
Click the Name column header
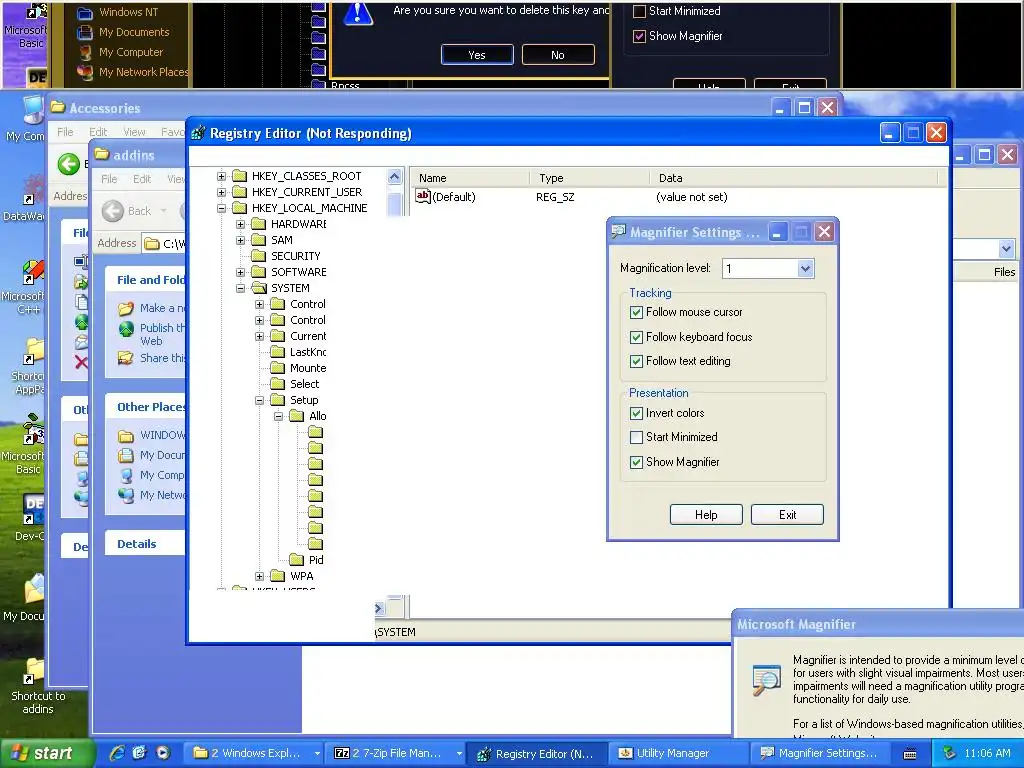[x=469, y=178]
